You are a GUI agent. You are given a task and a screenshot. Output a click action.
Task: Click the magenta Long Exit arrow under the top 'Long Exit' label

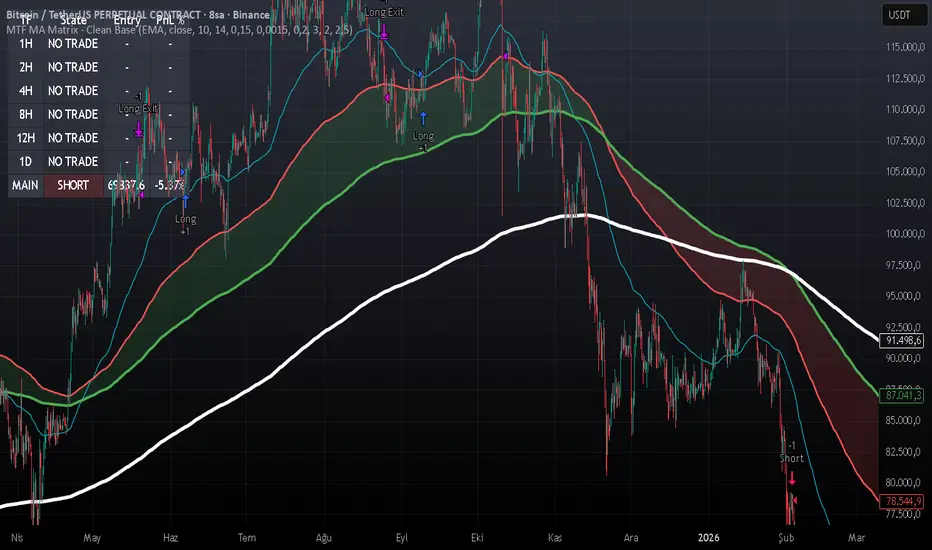click(x=384, y=32)
